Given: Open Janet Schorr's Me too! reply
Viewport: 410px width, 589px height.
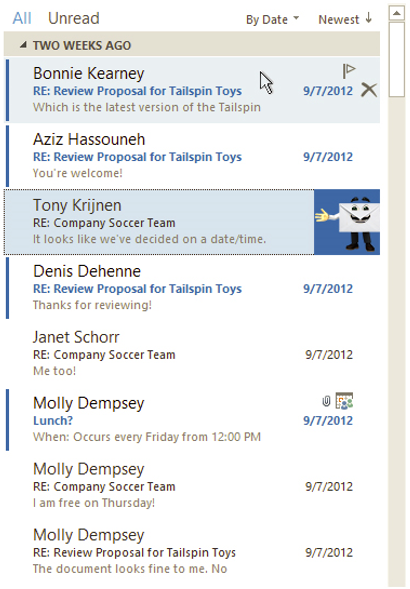Looking at the screenshot, I should click(x=193, y=354).
